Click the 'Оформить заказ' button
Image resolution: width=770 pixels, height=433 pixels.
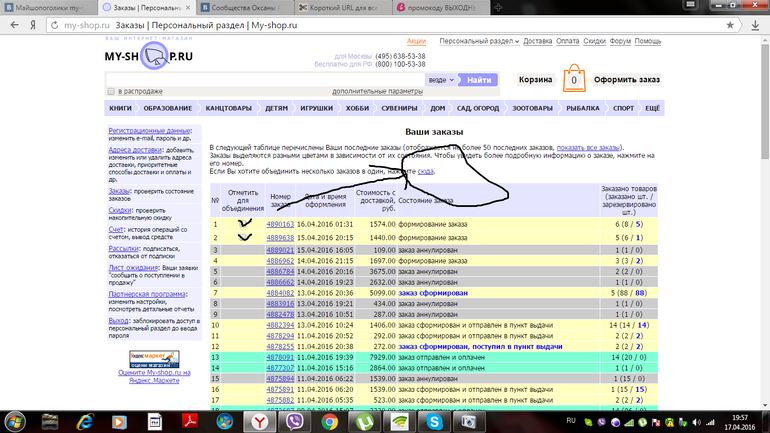626,79
